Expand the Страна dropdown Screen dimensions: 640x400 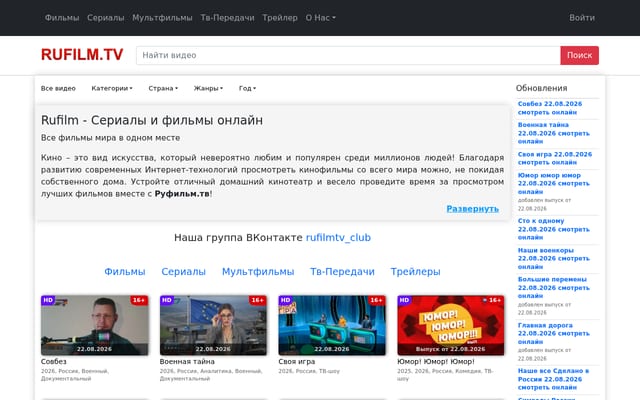163,88
